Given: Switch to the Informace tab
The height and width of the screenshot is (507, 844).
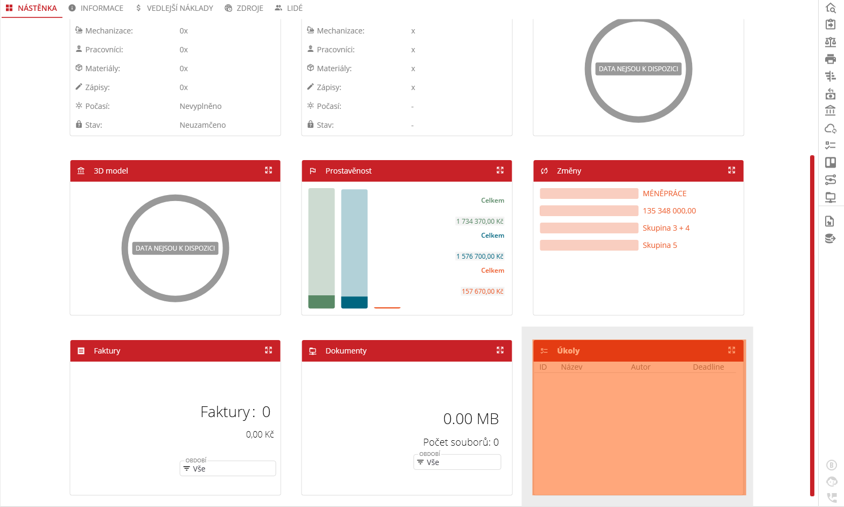Looking at the screenshot, I should [96, 8].
